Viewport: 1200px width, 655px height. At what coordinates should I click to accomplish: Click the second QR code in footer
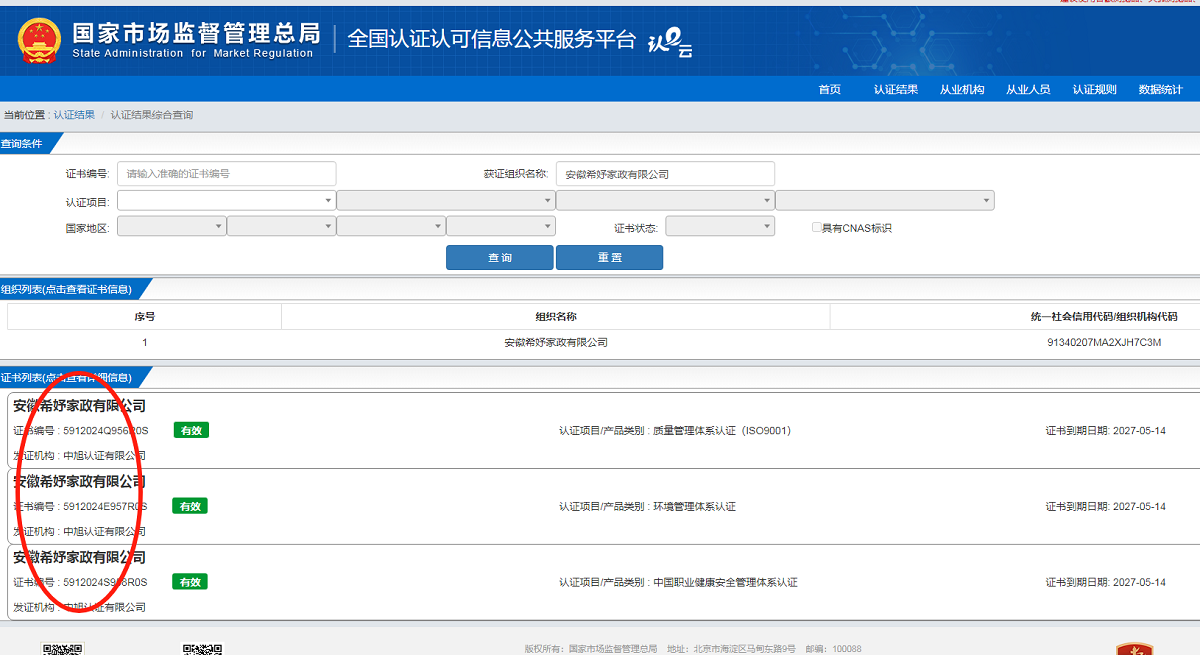point(201,648)
